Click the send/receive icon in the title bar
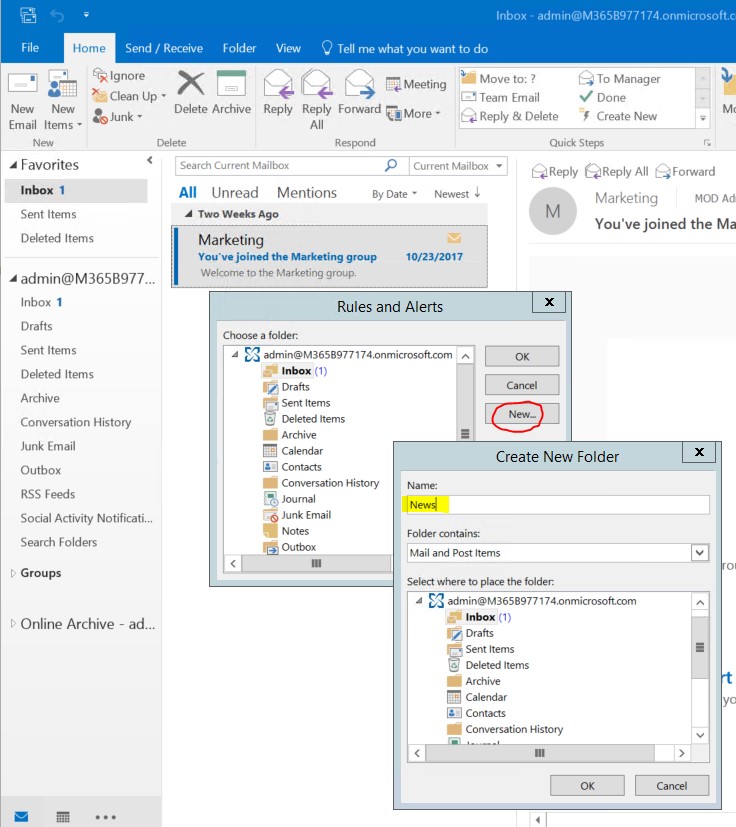 28,15
